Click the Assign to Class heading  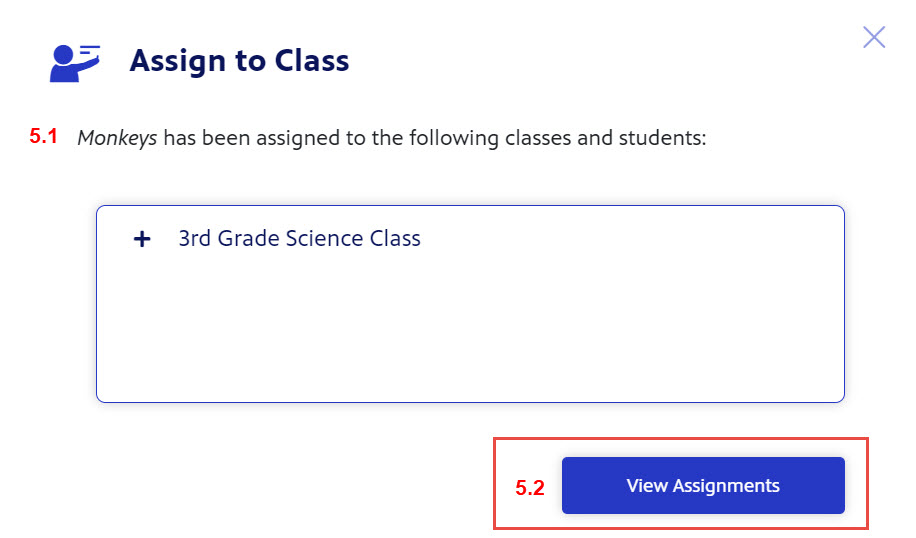[x=240, y=61]
